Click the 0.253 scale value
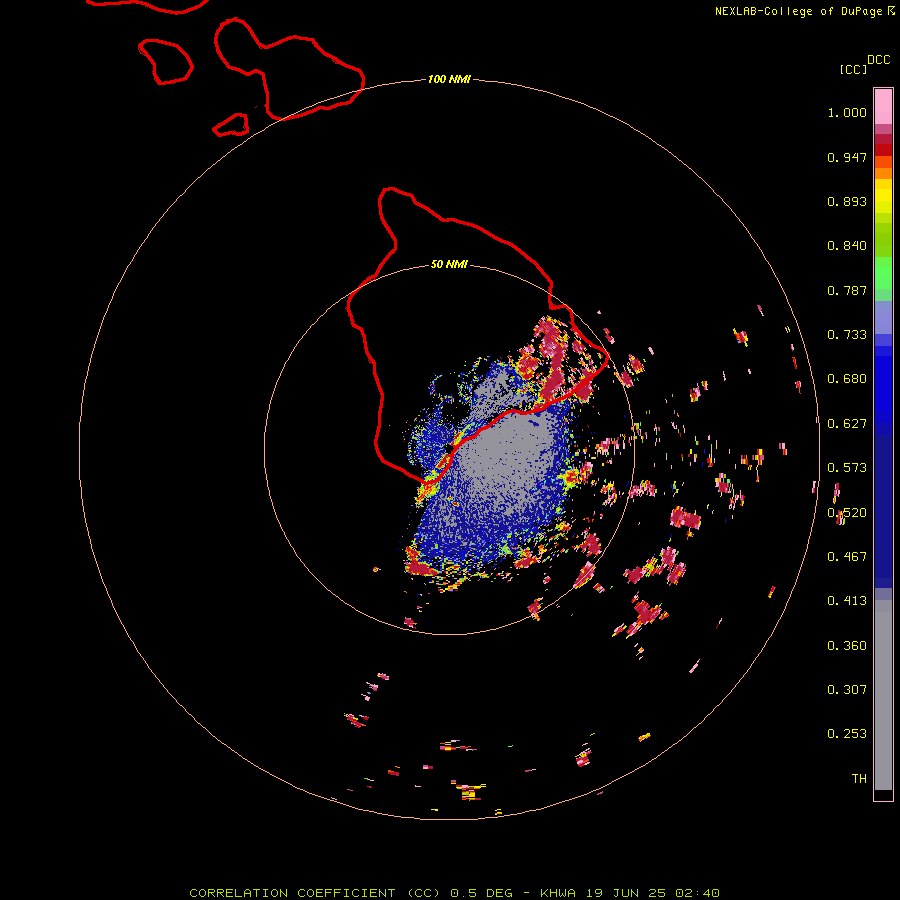 (x=847, y=734)
